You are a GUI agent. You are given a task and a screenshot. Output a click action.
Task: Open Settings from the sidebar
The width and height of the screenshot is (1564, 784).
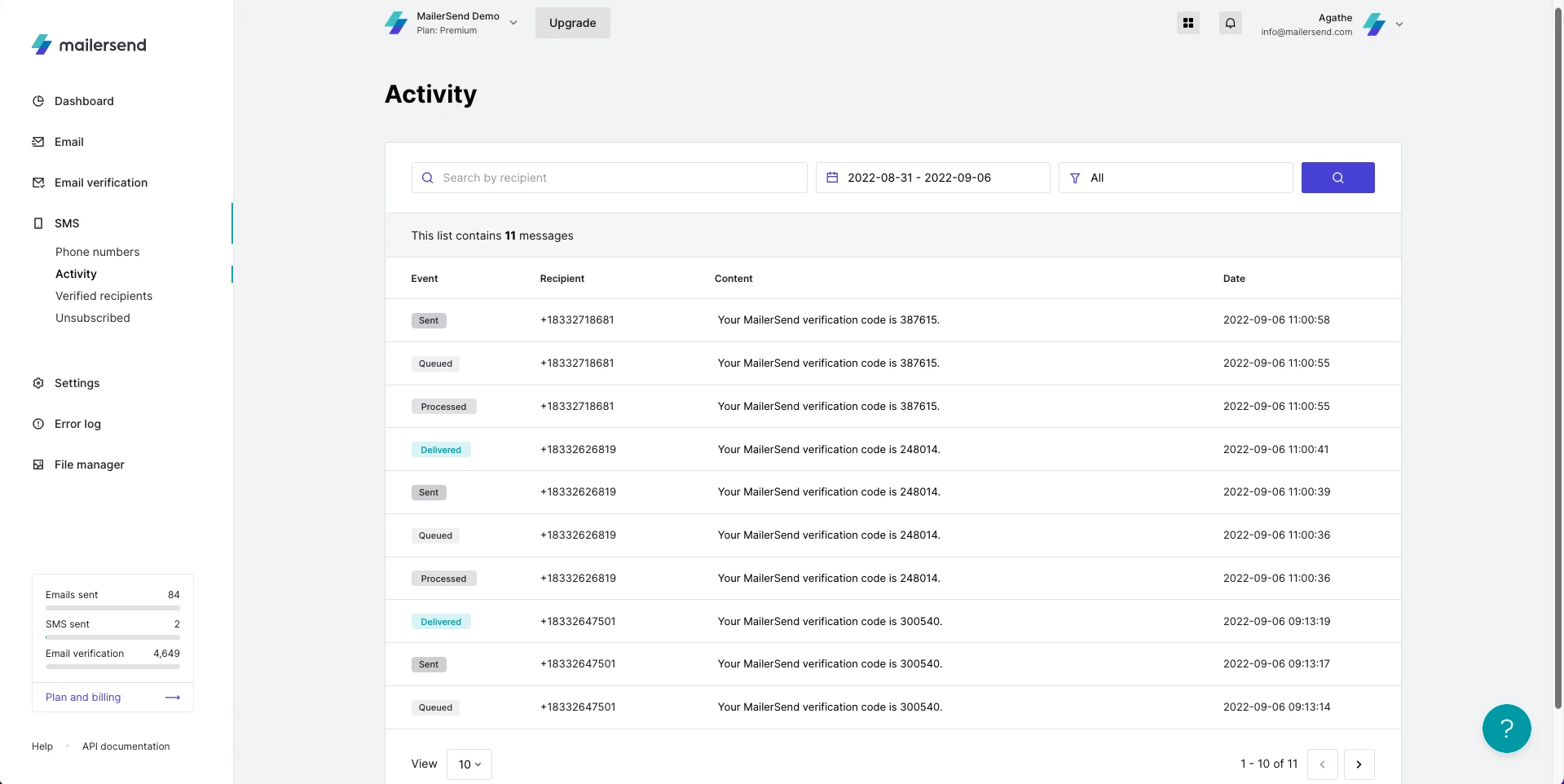click(77, 383)
